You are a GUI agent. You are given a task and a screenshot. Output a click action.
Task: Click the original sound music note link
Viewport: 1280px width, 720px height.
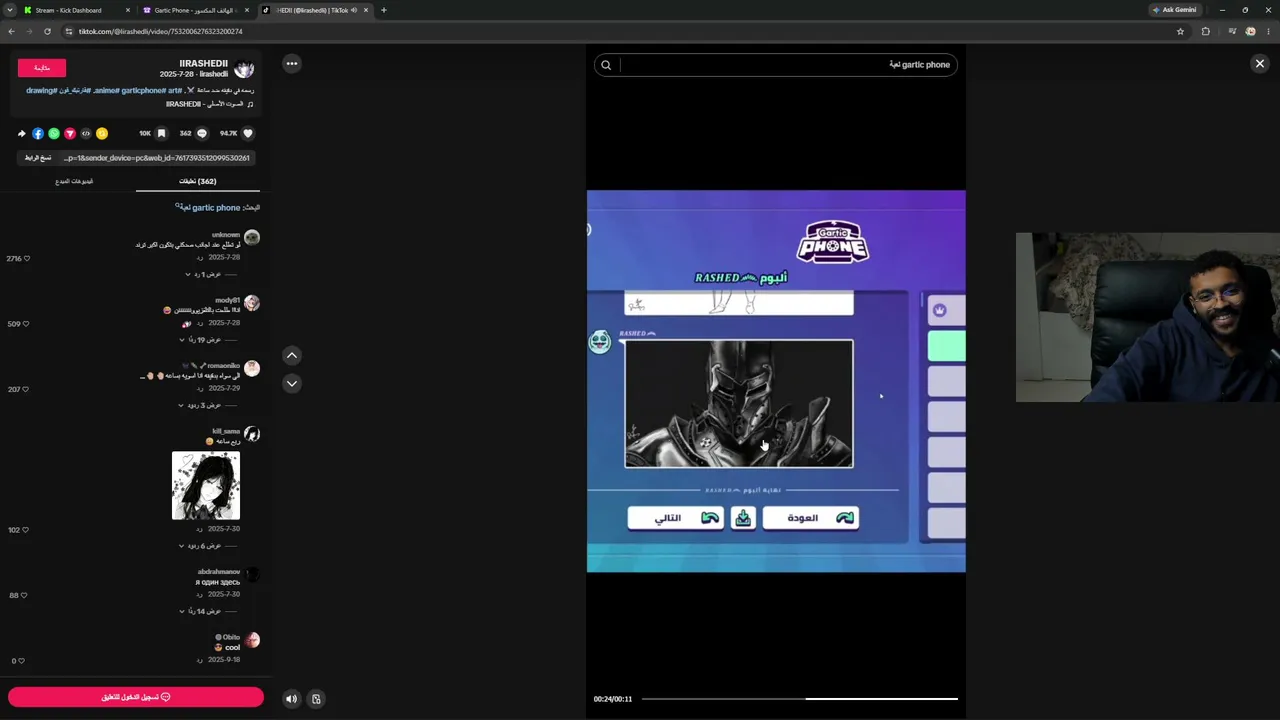[210, 104]
